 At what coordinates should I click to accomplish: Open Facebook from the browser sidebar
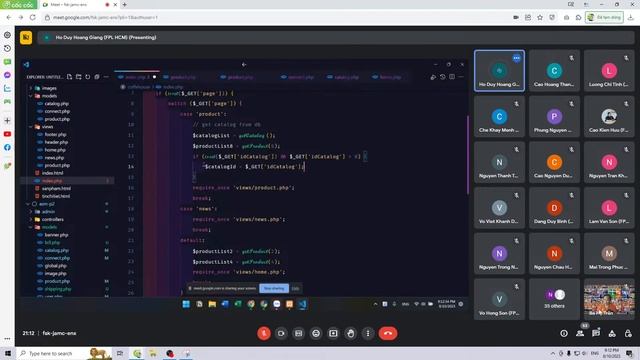coord(7,147)
